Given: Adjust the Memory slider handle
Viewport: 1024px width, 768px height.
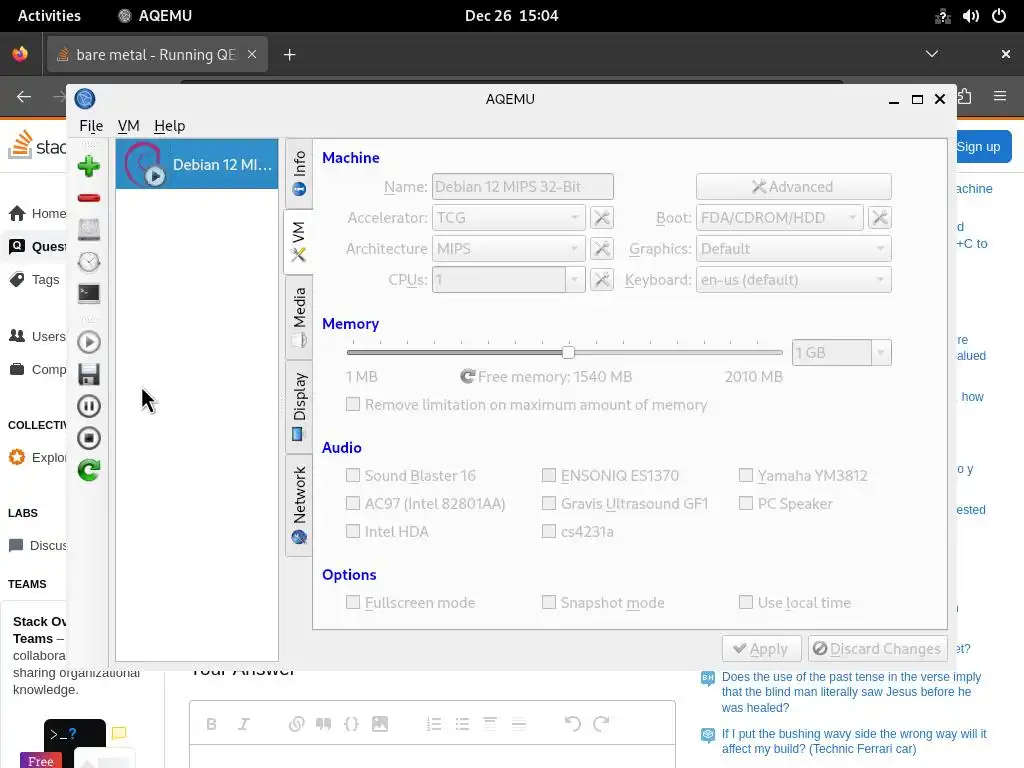Looking at the screenshot, I should 568,353.
